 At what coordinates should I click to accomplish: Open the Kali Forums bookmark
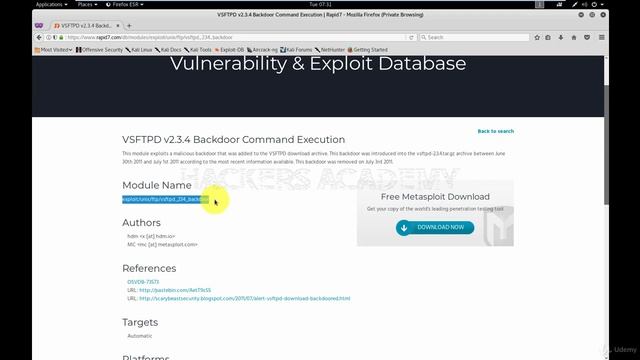(x=296, y=50)
